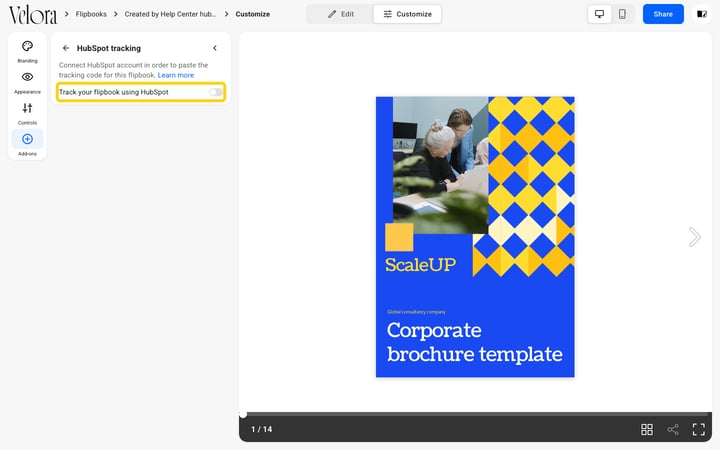Open the Controls panel
Viewport: 720px width, 450px height.
(x=27, y=113)
